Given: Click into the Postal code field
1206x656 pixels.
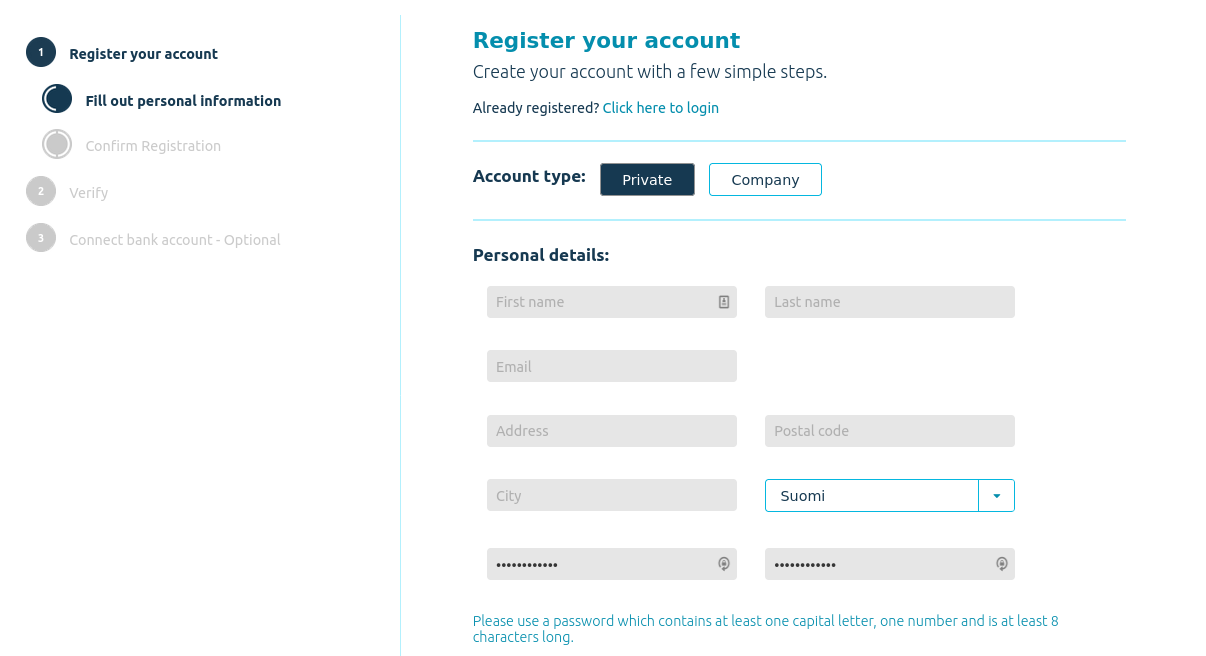Looking at the screenshot, I should (890, 431).
